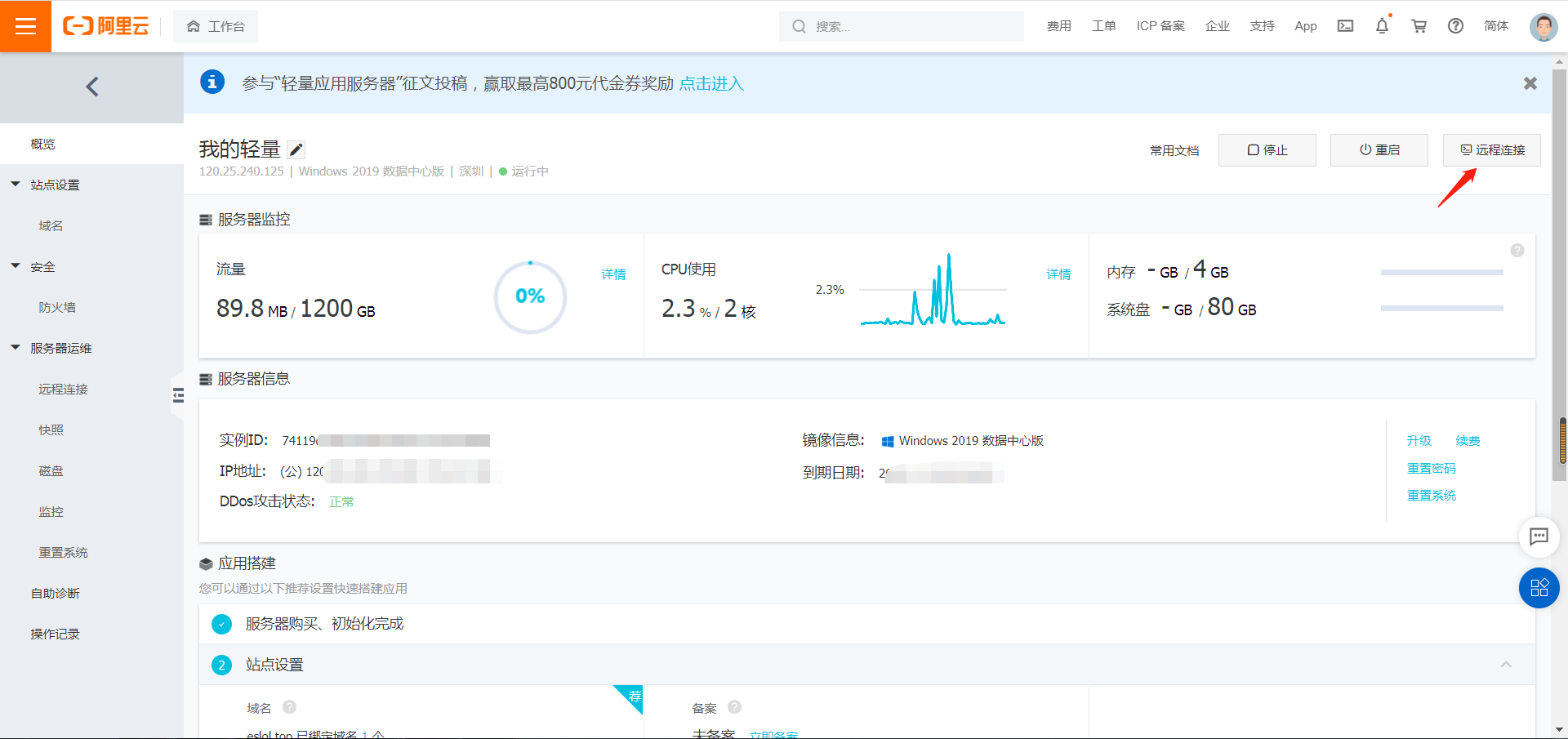Switch language via 简体
Screen dimensions: 1568x739
pos(1496,26)
